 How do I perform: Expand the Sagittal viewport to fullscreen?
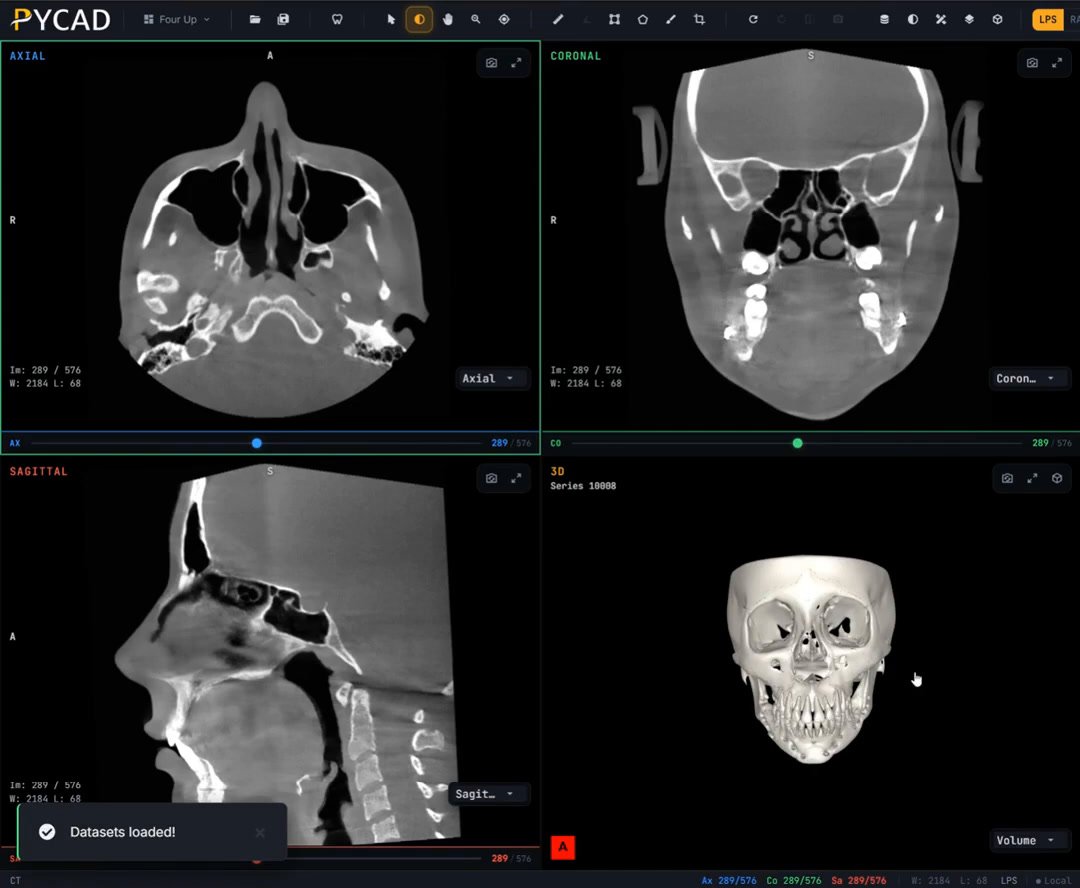point(516,478)
